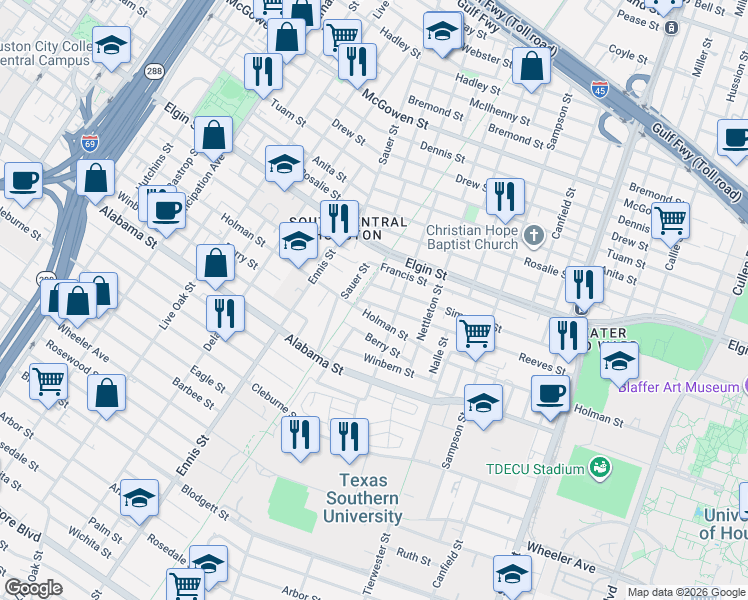The height and width of the screenshot is (600, 748).
Task: Click the Ruth St label
Action: click(414, 556)
